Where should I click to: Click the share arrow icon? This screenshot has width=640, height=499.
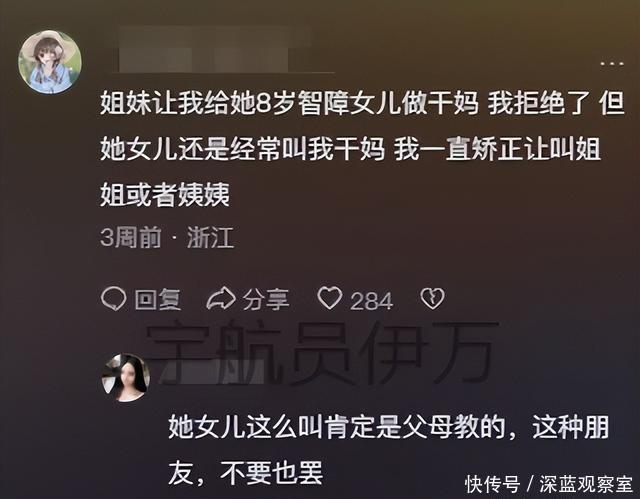click(x=221, y=299)
